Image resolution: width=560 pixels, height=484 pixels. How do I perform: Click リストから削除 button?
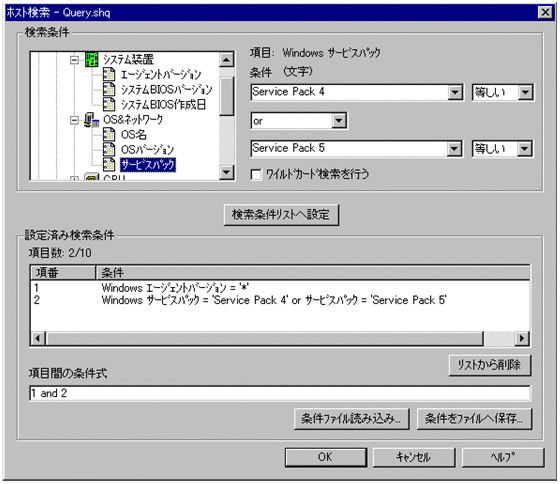(x=489, y=365)
